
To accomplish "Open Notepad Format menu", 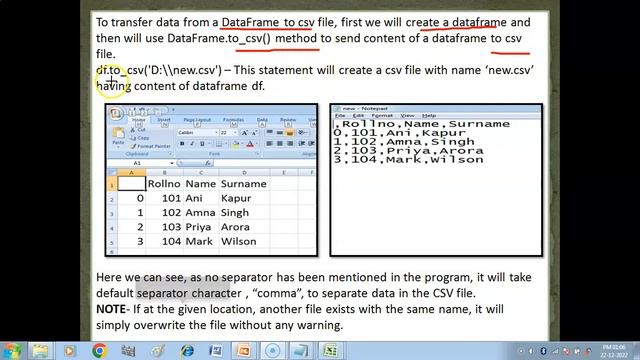I will [x=382, y=116].
